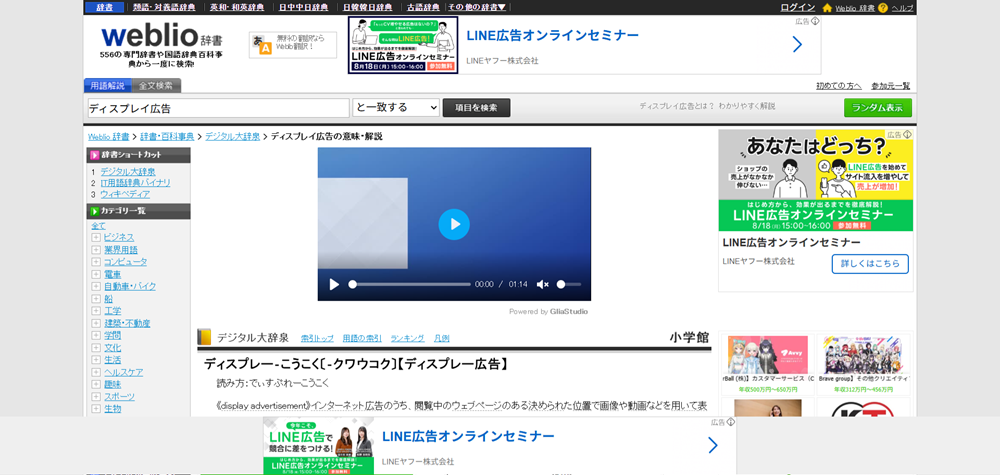
Task: Expand the 文化 category plus box
Action: pos(96,347)
